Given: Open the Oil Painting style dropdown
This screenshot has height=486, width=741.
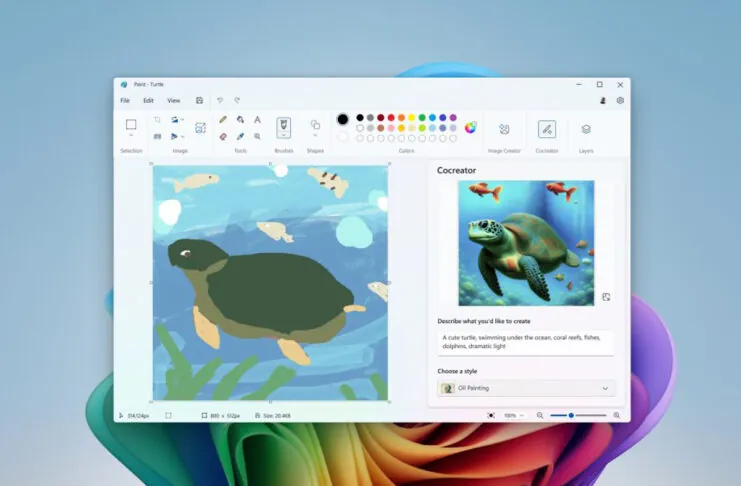Looking at the screenshot, I should pyautogui.click(x=526, y=388).
